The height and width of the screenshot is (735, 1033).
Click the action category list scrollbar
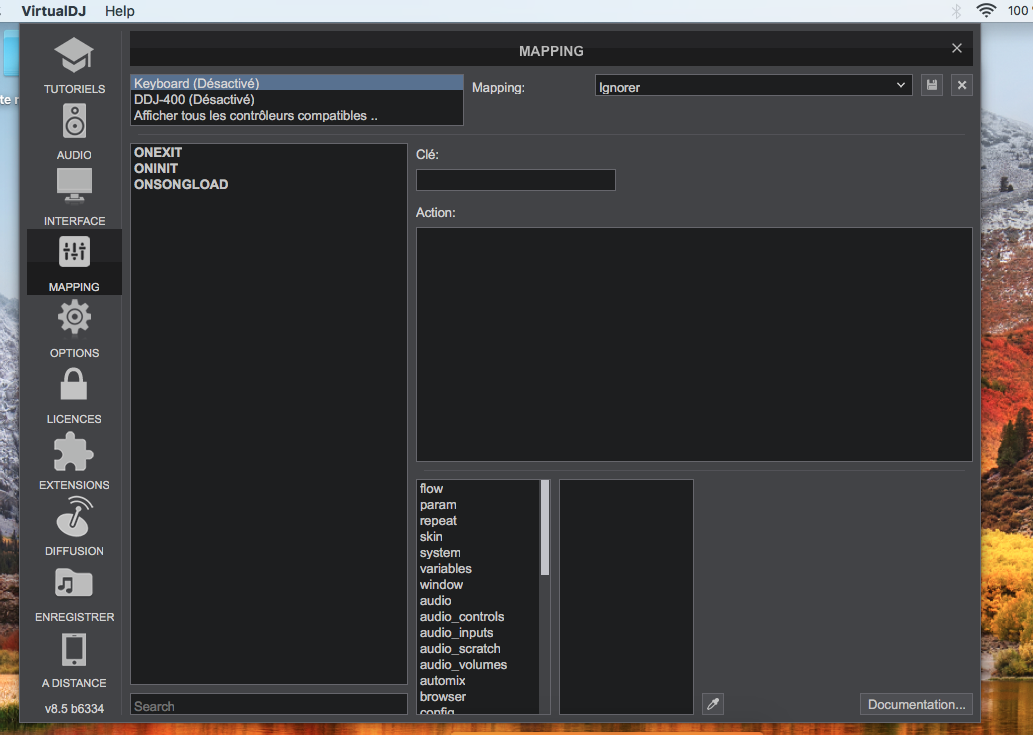(x=545, y=528)
